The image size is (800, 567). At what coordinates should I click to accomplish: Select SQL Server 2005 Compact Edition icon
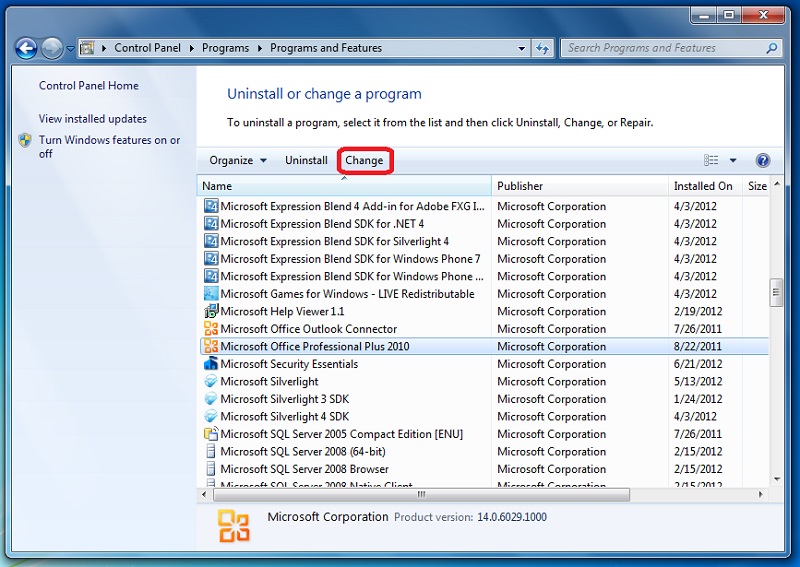coord(211,434)
